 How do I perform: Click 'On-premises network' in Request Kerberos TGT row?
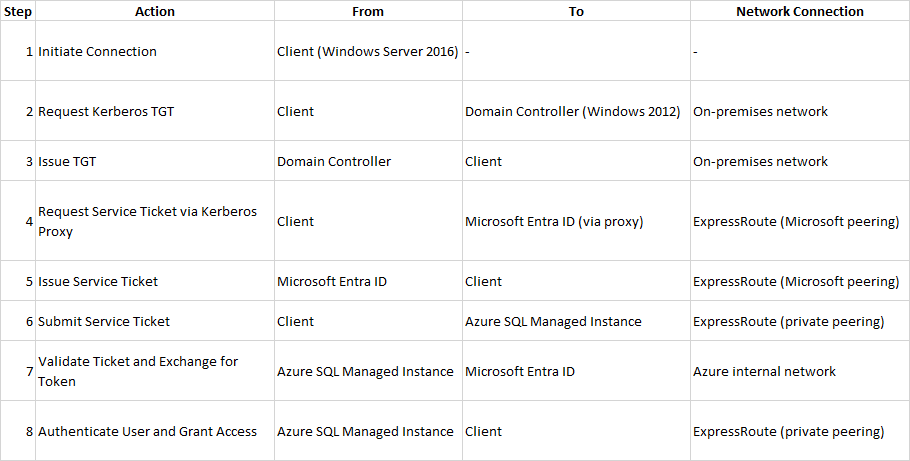pyautogui.click(x=800, y=111)
